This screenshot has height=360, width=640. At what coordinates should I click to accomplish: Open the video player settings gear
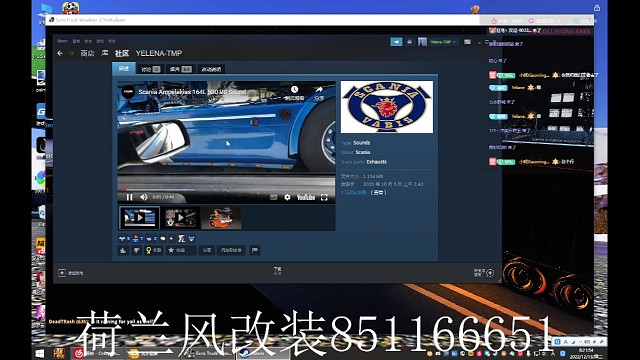pos(287,197)
